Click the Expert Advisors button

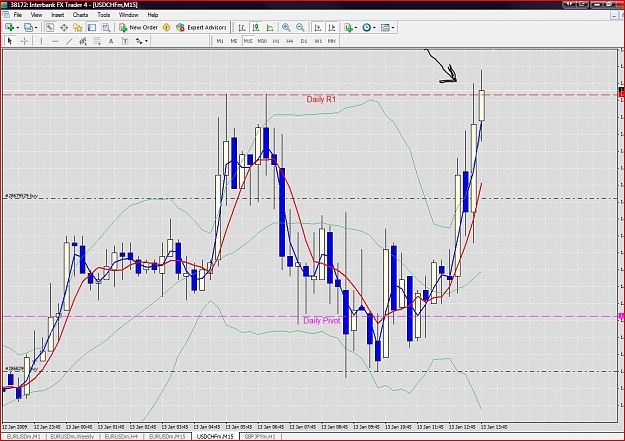click(201, 28)
